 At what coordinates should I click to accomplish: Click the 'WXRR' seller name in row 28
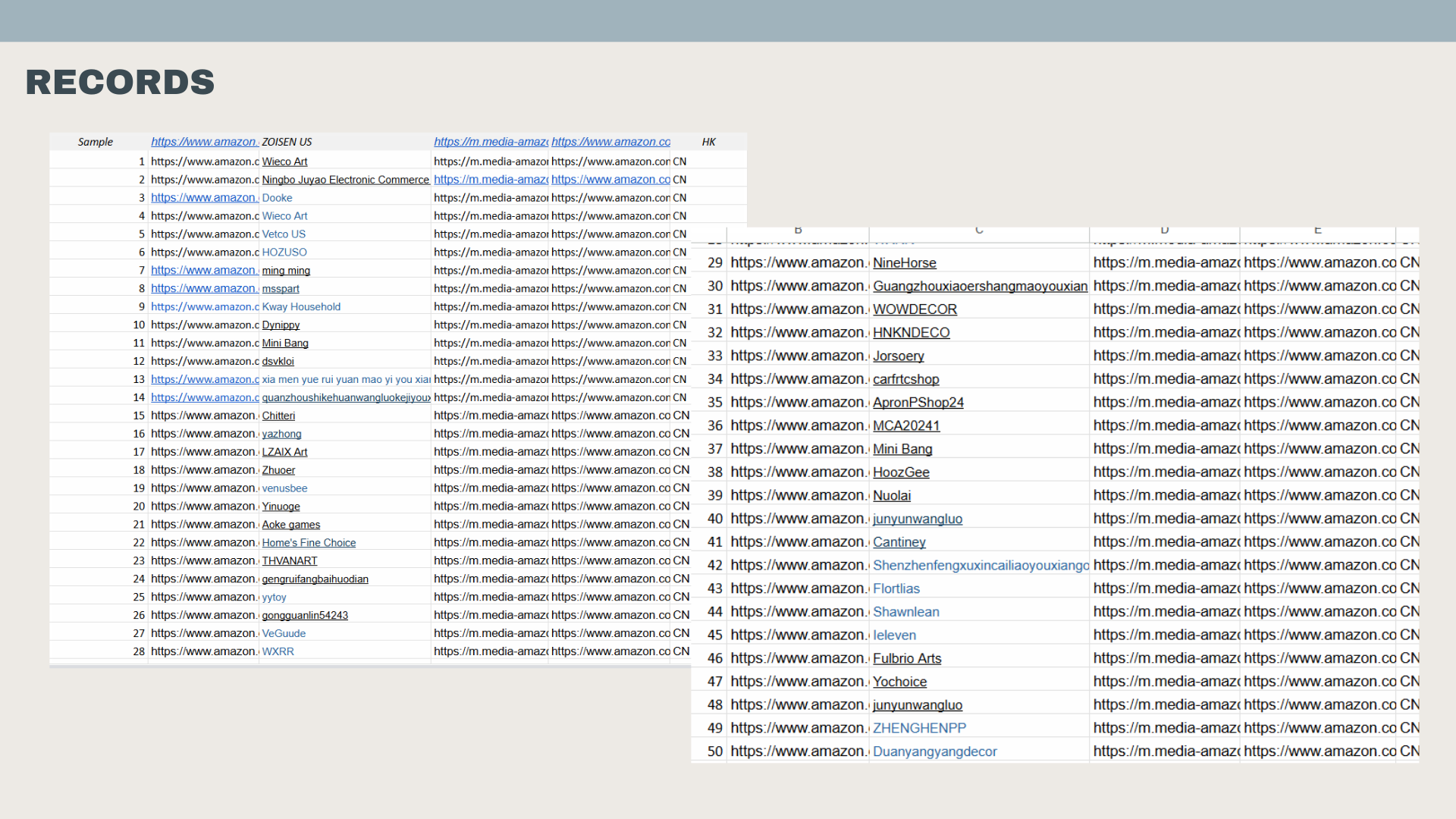[278, 652]
